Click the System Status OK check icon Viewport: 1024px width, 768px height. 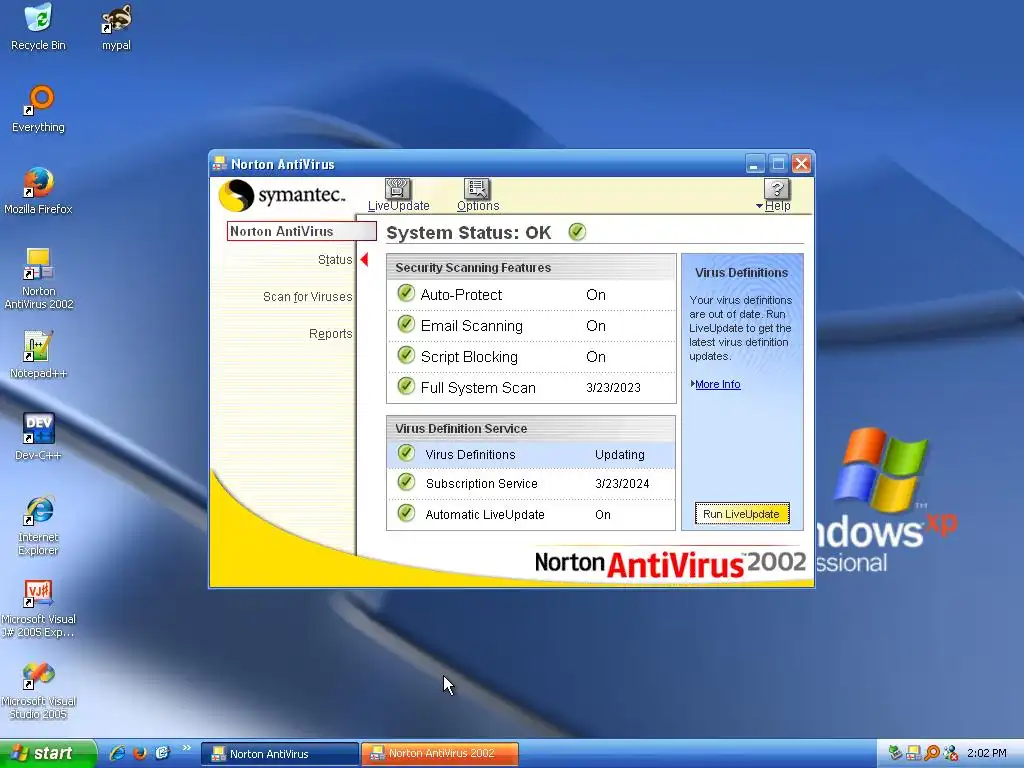click(x=577, y=232)
